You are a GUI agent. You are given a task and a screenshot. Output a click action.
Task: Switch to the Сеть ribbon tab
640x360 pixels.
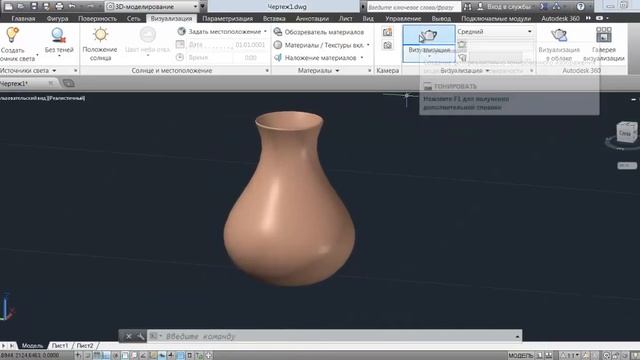[133, 18]
